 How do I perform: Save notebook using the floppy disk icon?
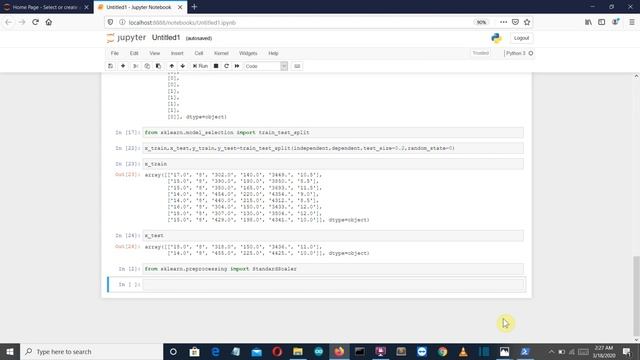click(x=111, y=66)
